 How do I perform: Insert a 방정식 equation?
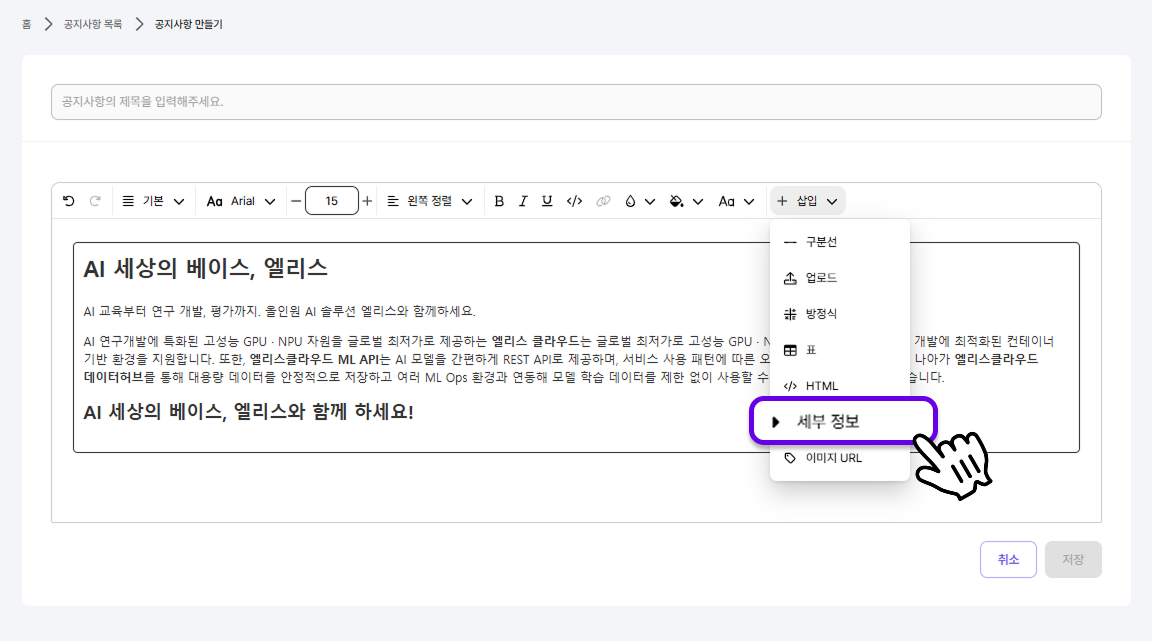click(840, 314)
